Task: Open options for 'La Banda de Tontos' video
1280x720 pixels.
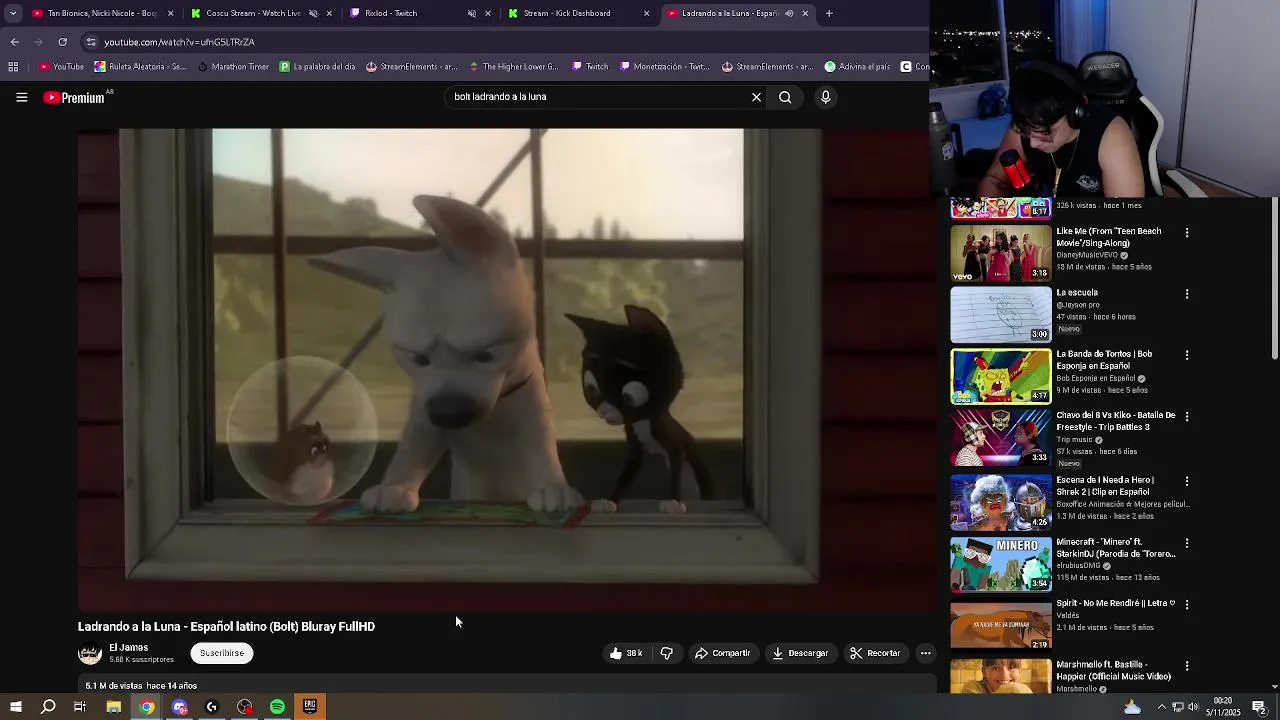Action: pos(1187,355)
